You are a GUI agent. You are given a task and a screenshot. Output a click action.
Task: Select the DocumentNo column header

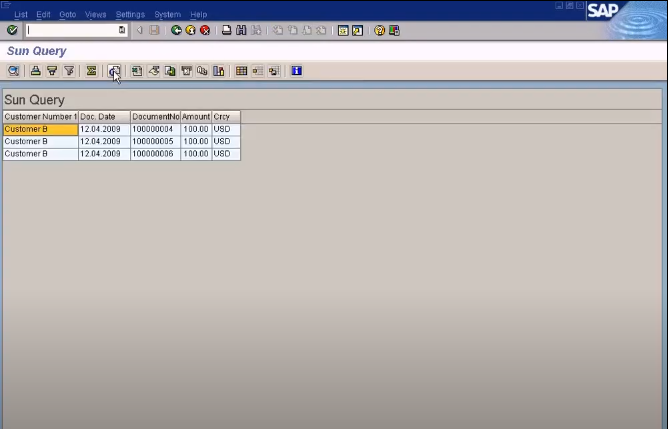[x=155, y=117]
